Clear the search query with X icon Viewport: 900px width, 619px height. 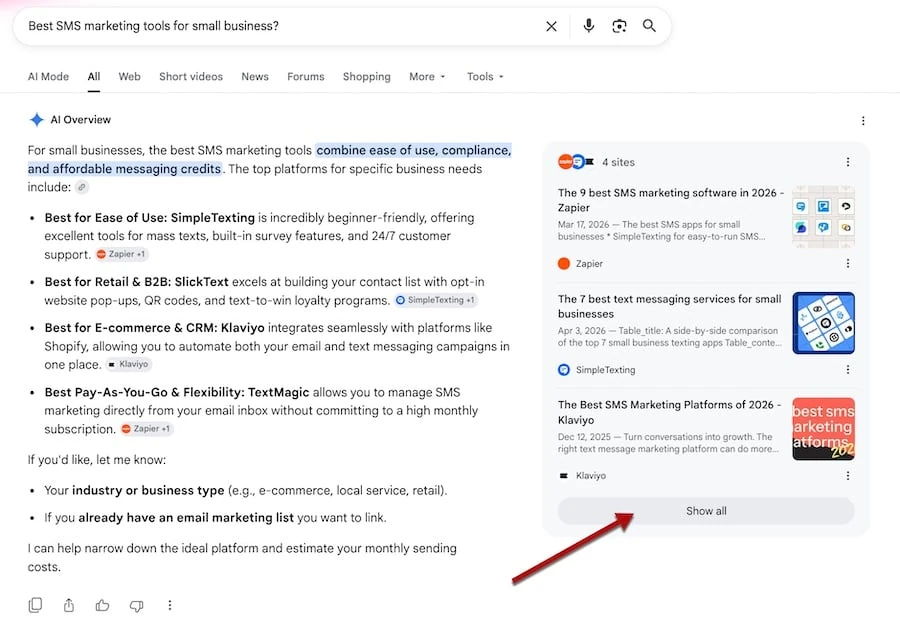[x=551, y=26]
